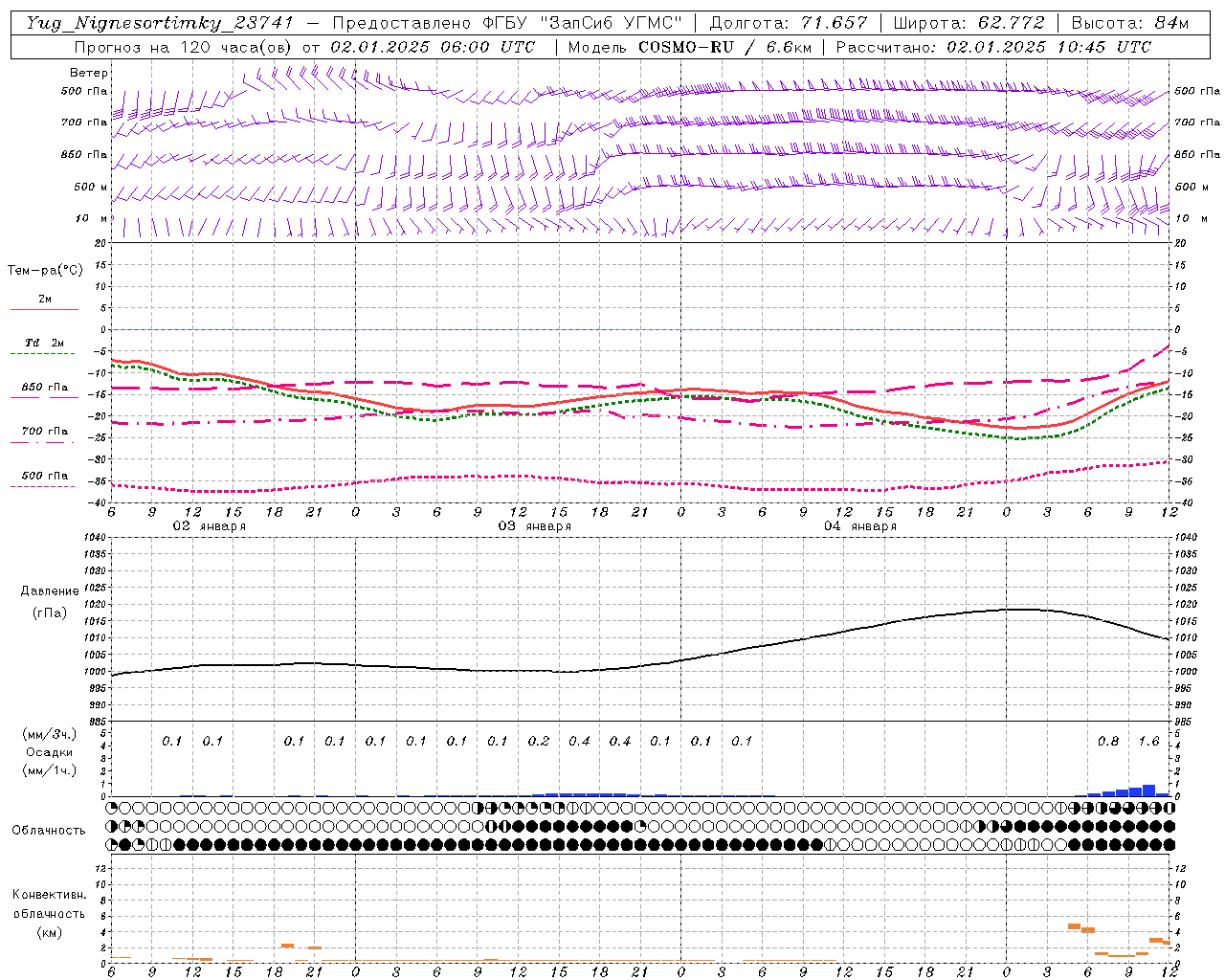Image resolution: width=1225 pixels, height=980 pixels.
Task: Click the Тем-ра(°C) panel label
Action: click(45, 271)
